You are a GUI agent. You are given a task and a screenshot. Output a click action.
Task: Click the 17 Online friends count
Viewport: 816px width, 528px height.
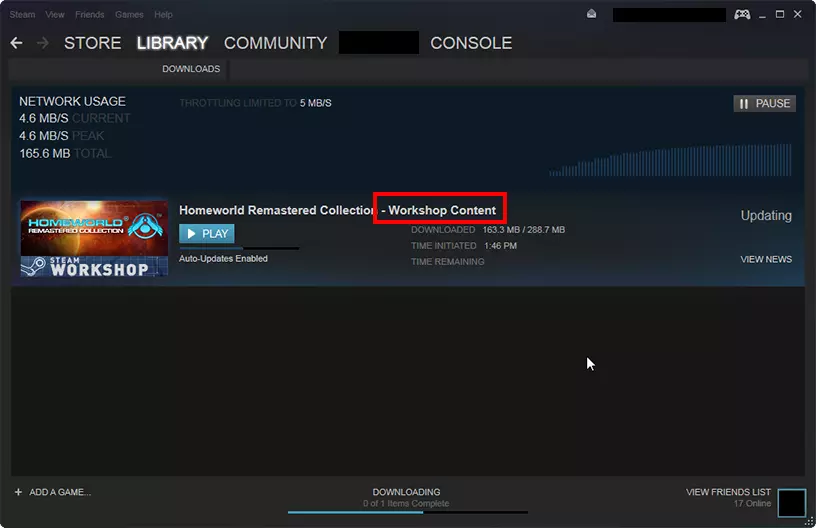(753, 504)
